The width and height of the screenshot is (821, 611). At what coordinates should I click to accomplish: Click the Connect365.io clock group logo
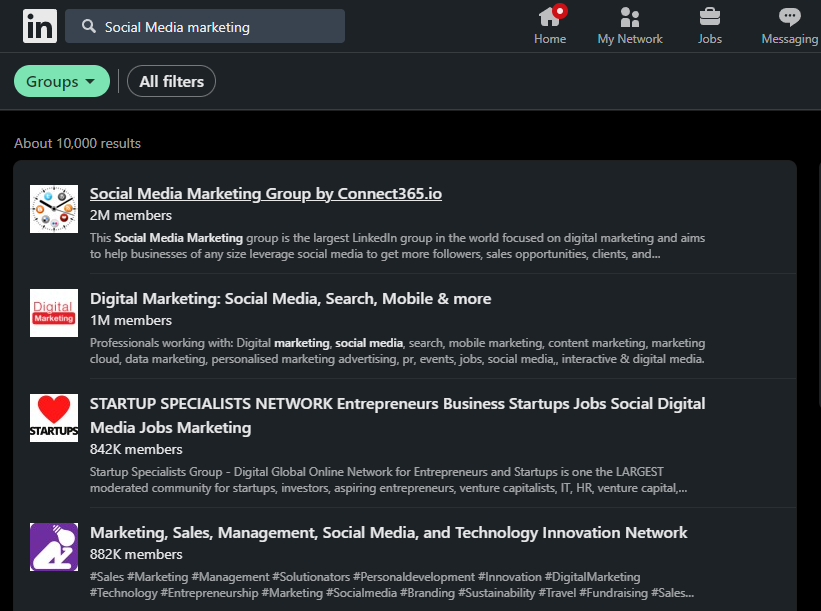[54, 208]
